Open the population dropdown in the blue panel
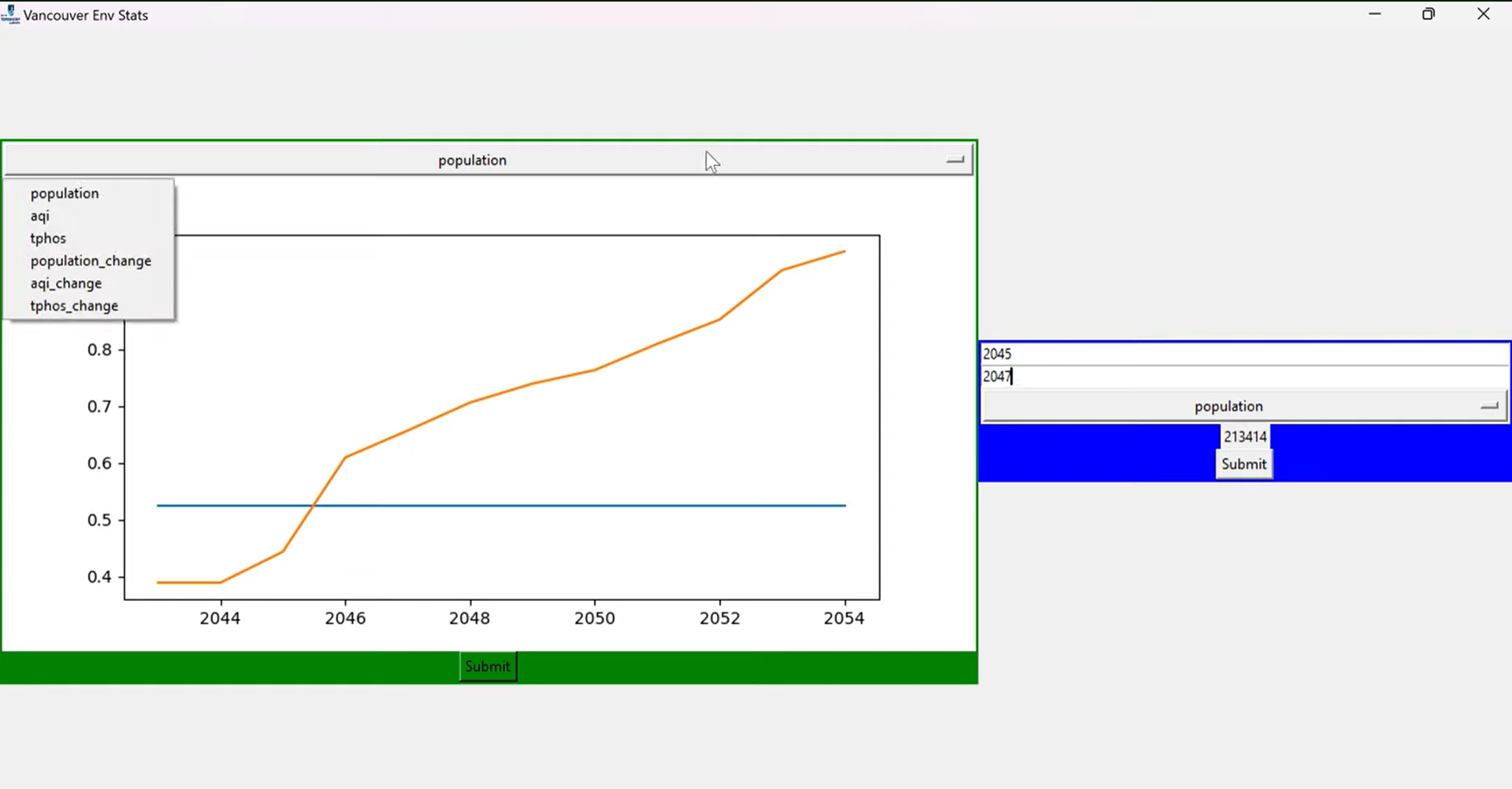 coord(1244,406)
